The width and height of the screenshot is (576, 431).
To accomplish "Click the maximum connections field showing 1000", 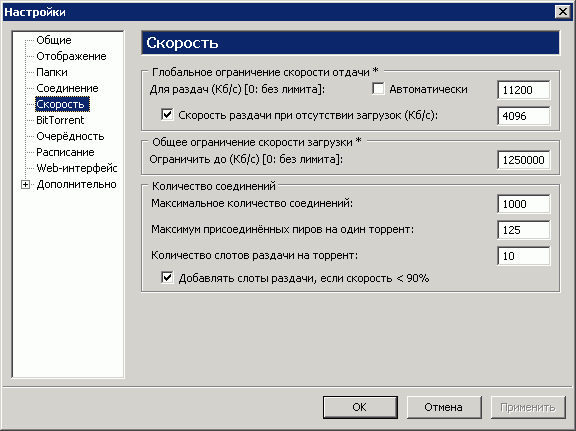I will (524, 204).
